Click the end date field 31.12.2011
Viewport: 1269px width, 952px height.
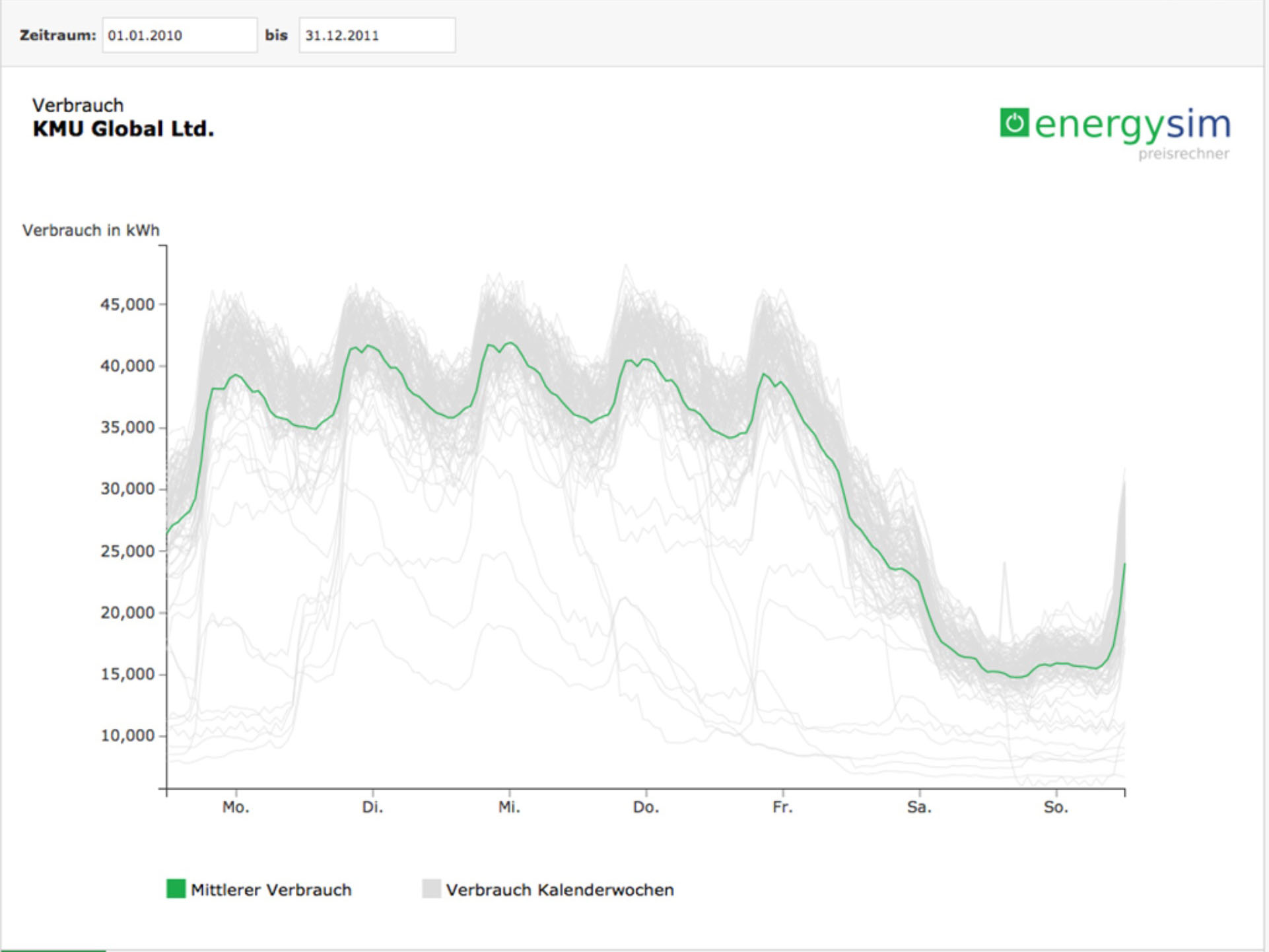(376, 36)
